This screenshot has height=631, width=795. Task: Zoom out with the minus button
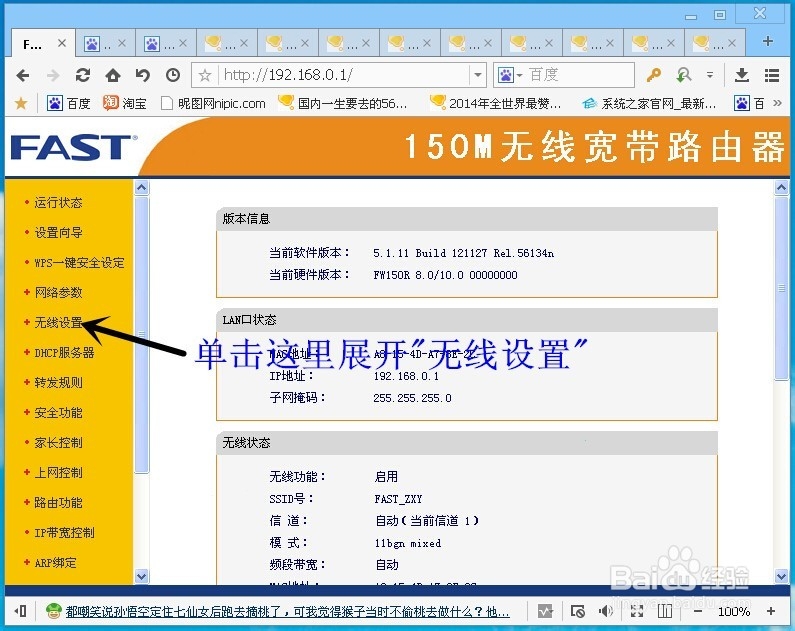click(698, 611)
